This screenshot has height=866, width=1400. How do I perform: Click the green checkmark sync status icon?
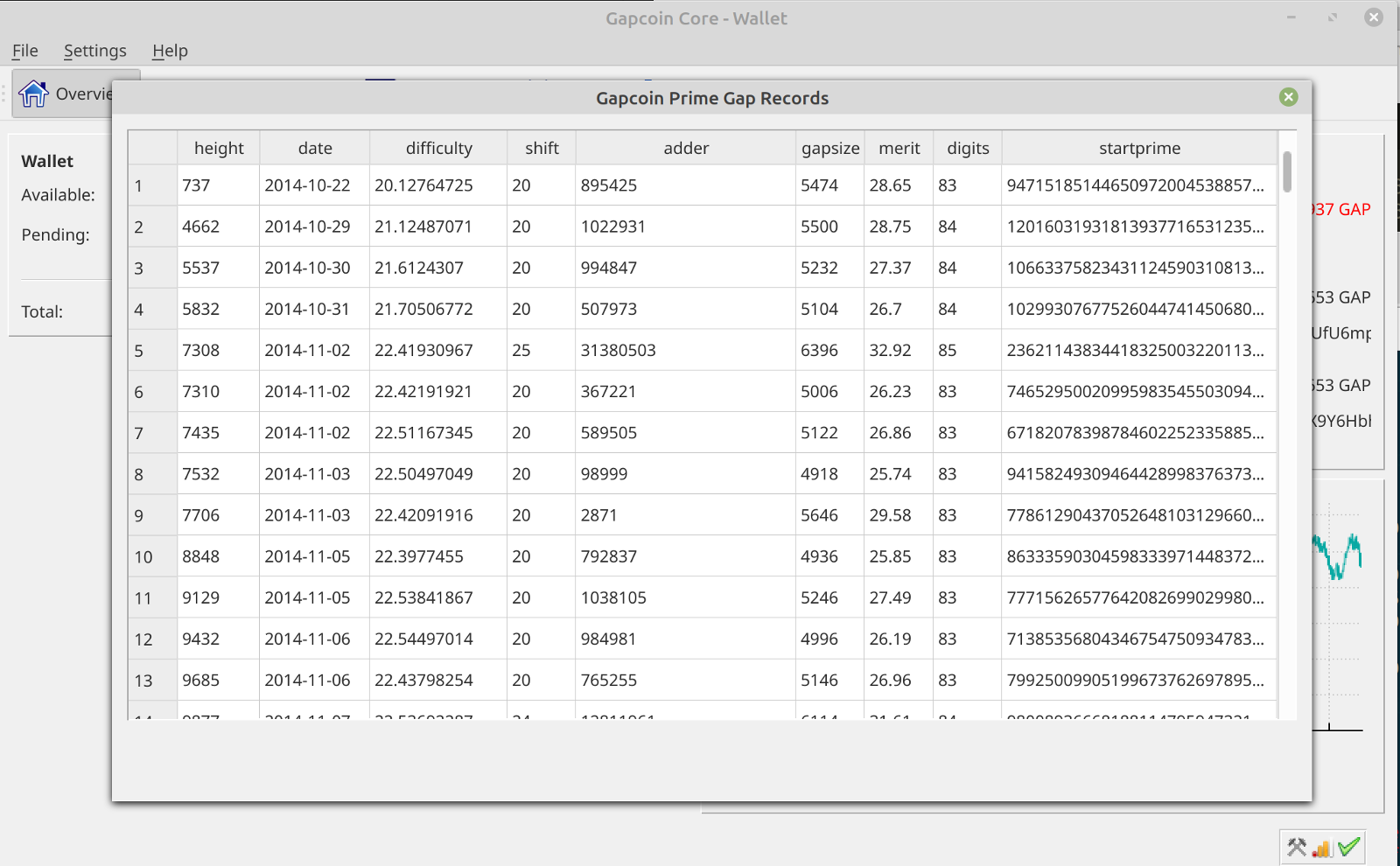[x=1349, y=847]
